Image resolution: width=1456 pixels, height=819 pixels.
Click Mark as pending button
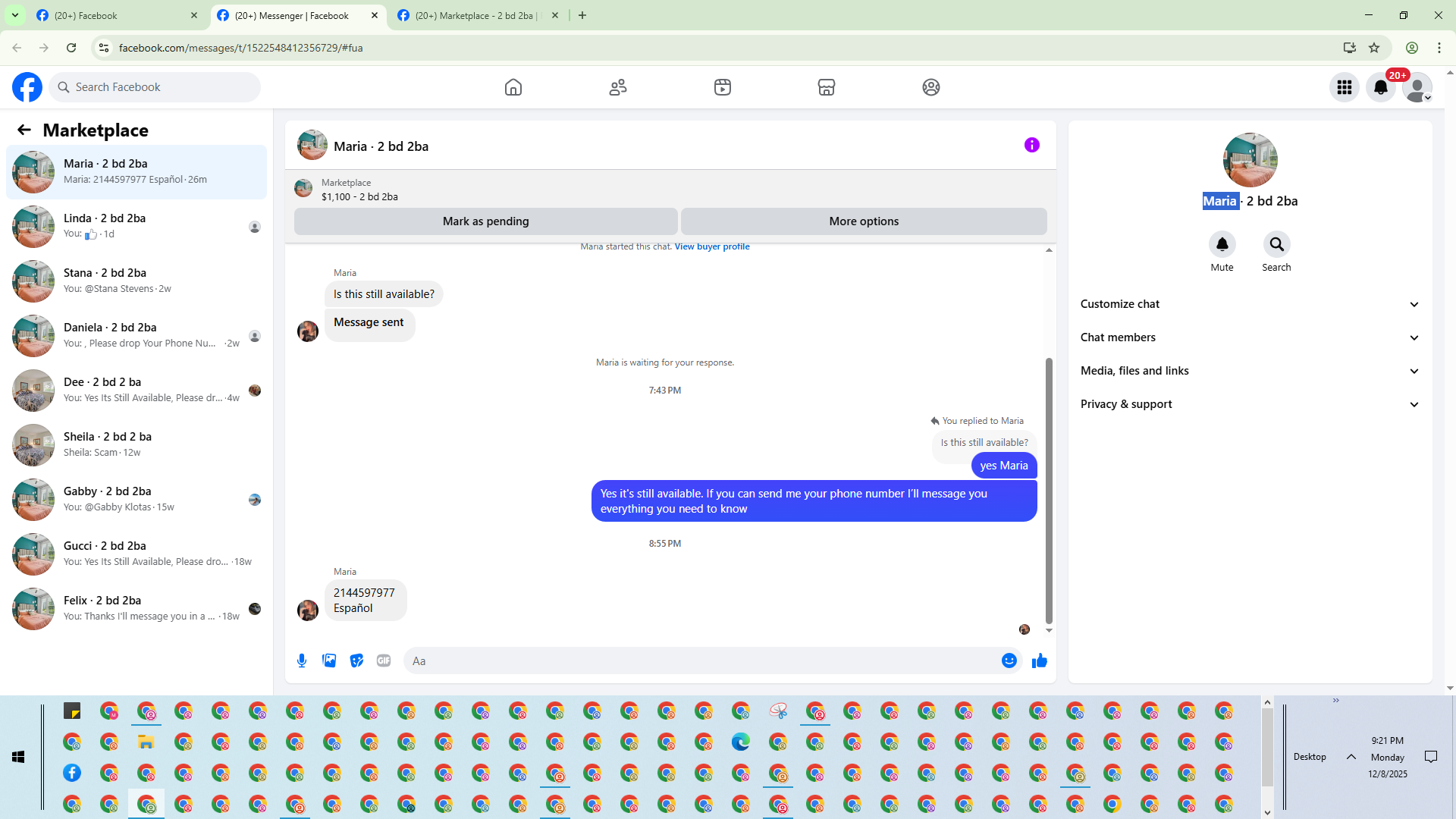pos(486,221)
